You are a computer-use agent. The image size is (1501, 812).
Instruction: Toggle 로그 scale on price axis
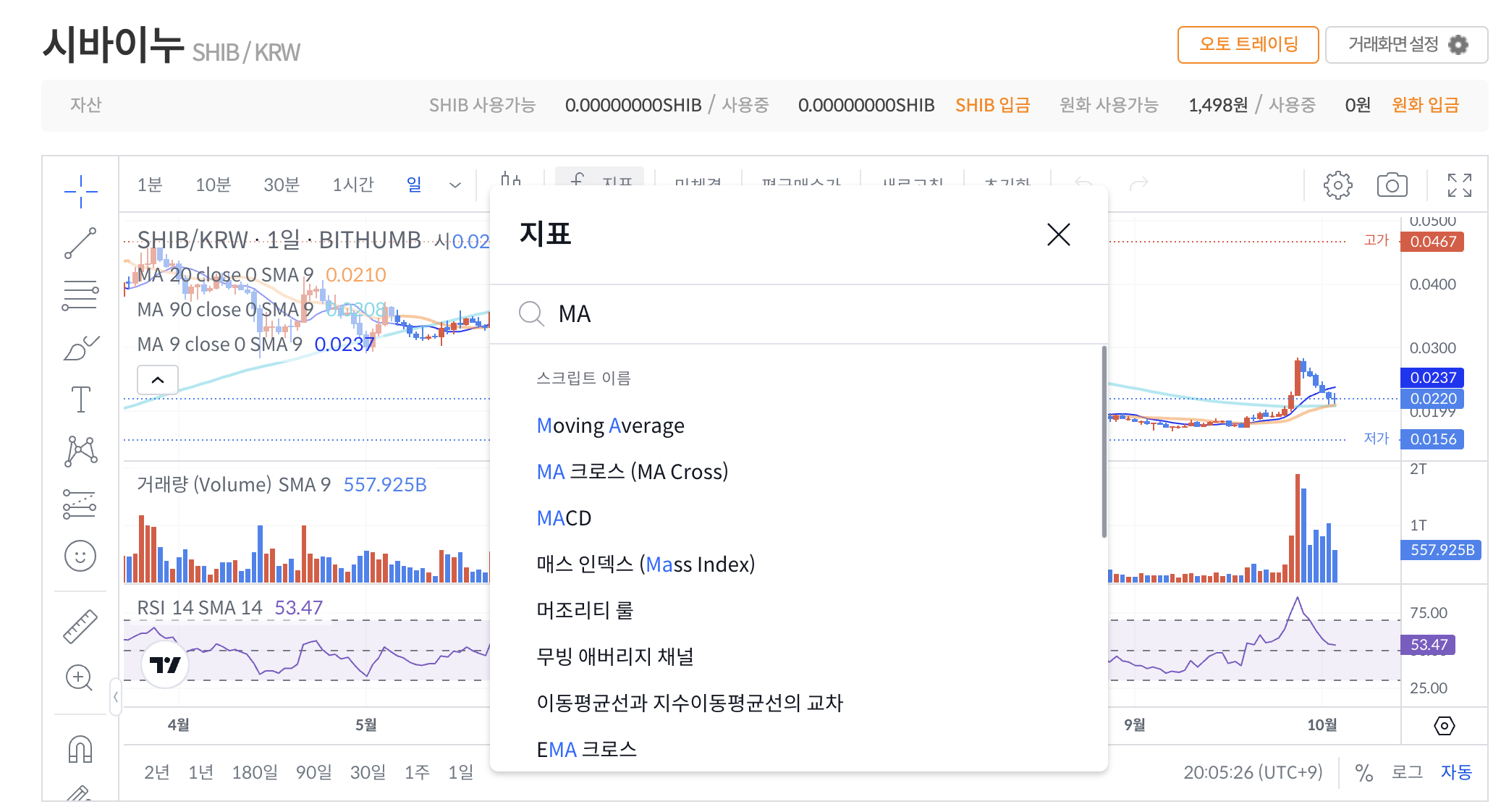coord(1407,773)
